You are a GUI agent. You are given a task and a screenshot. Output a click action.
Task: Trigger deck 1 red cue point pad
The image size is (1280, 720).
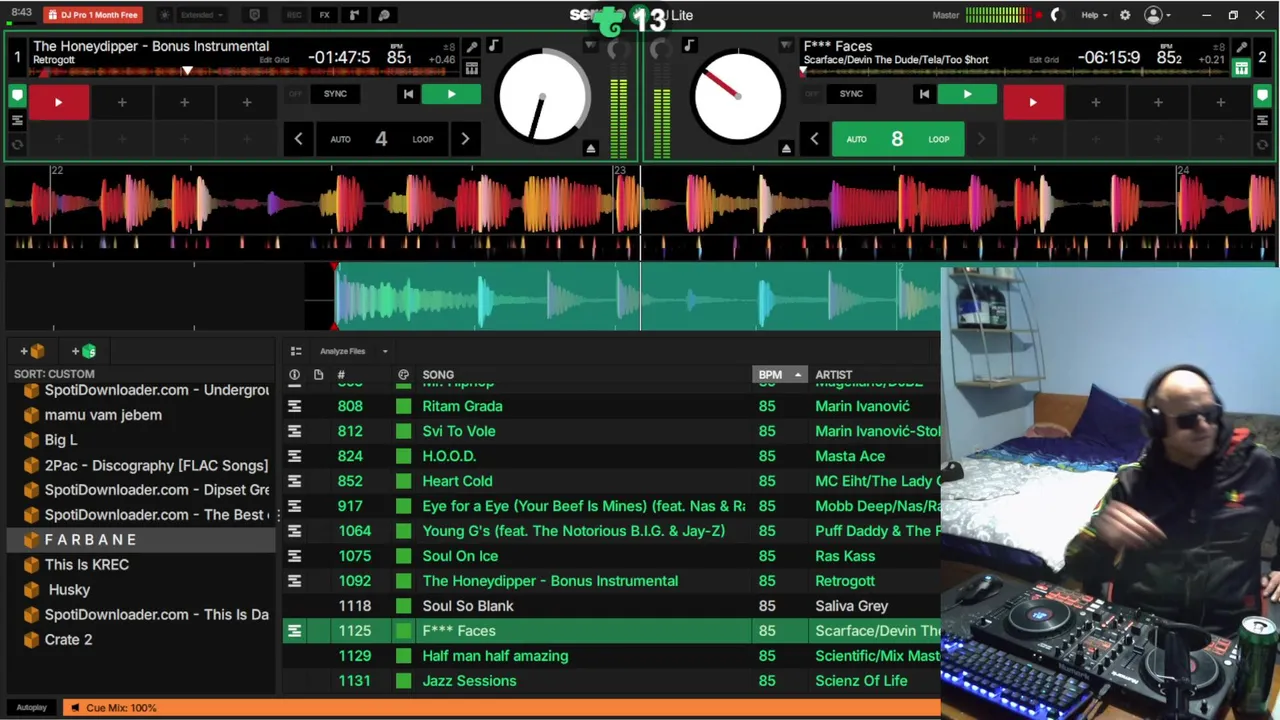[x=58, y=102]
